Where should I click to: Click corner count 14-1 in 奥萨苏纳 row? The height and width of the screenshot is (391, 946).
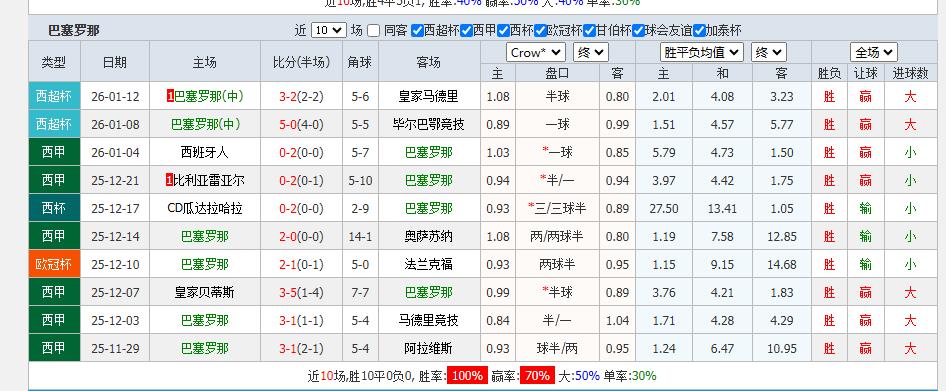coord(360,237)
